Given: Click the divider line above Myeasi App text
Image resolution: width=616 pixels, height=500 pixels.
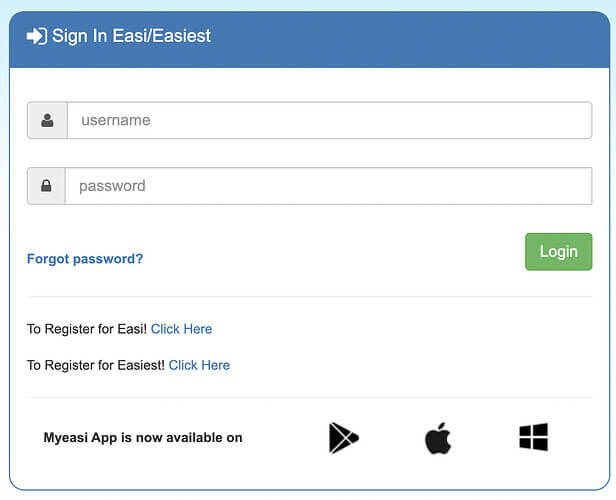Looking at the screenshot, I should coord(309,397).
